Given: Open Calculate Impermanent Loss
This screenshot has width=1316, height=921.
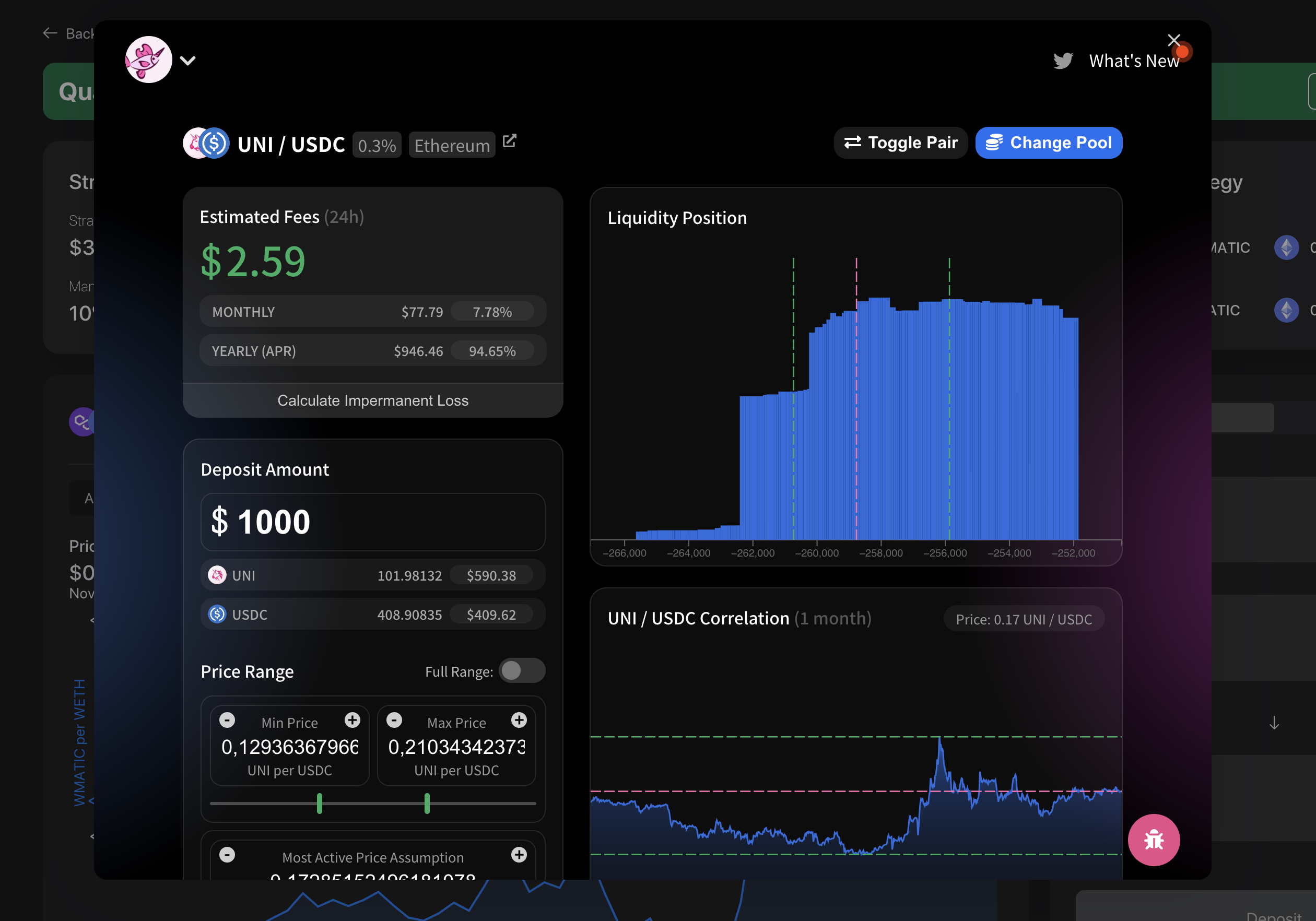Looking at the screenshot, I should coord(372,400).
